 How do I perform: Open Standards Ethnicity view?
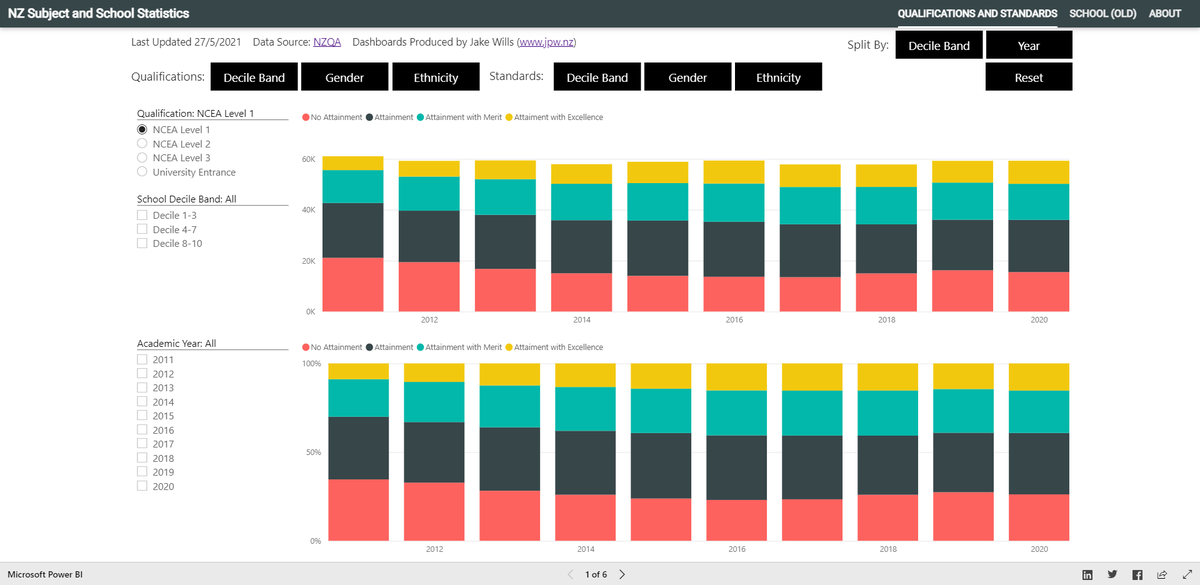(x=779, y=77)
